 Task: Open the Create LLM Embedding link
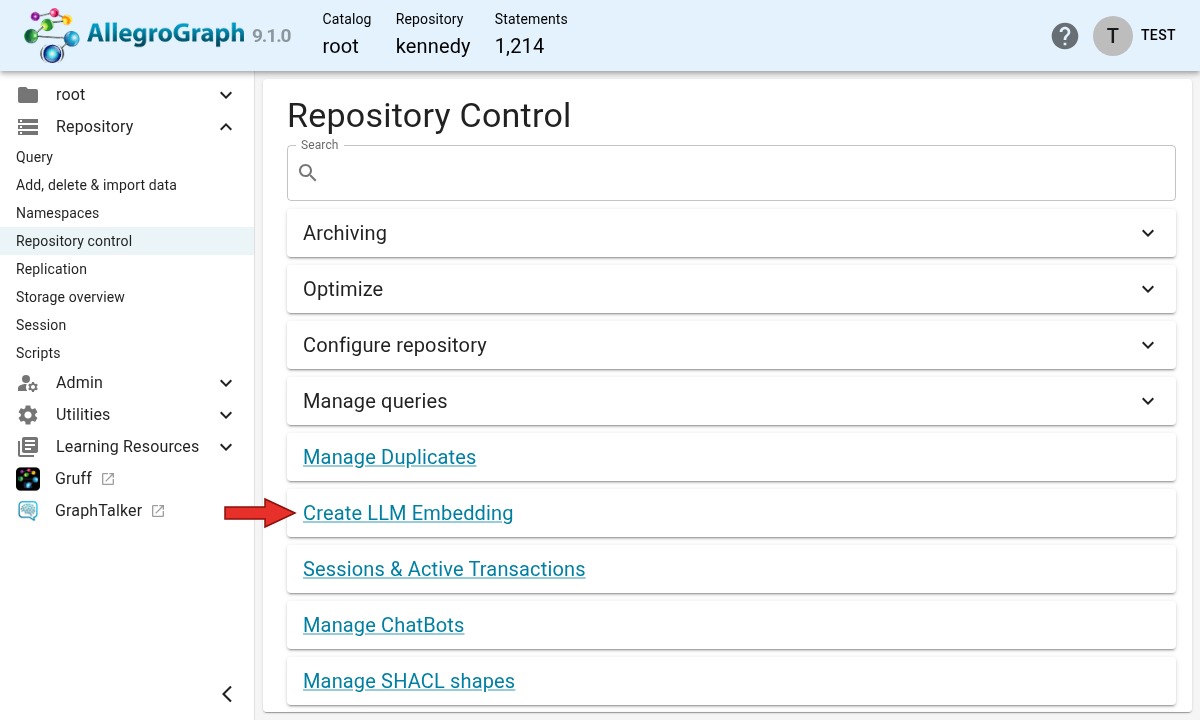point(408,513)
